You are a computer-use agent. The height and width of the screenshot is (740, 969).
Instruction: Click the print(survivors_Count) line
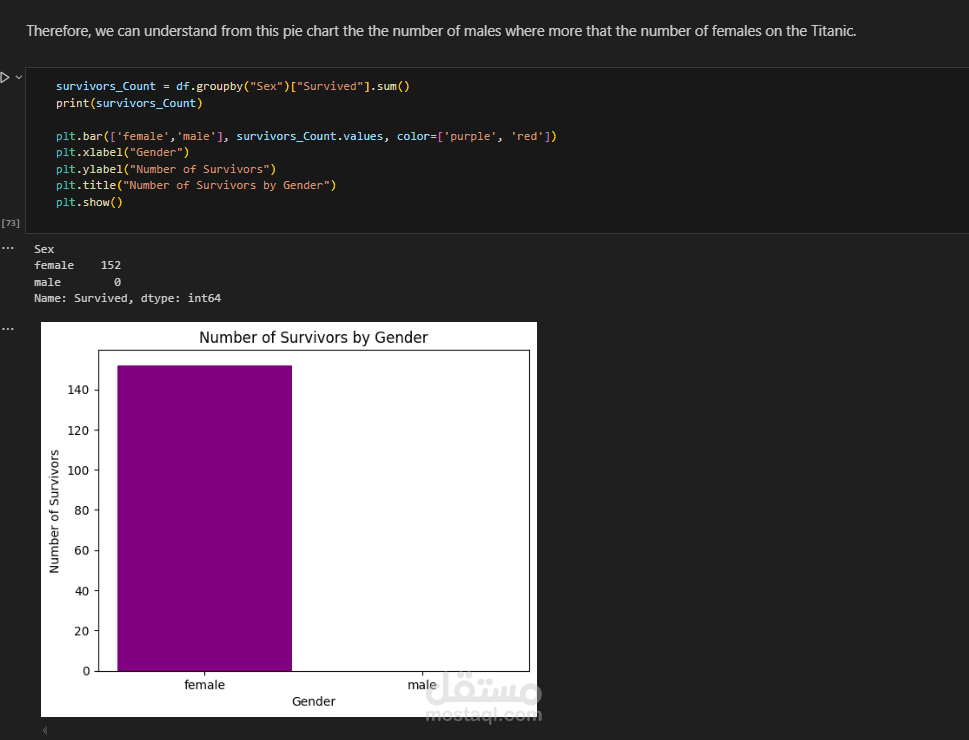[x=129, y=103]
